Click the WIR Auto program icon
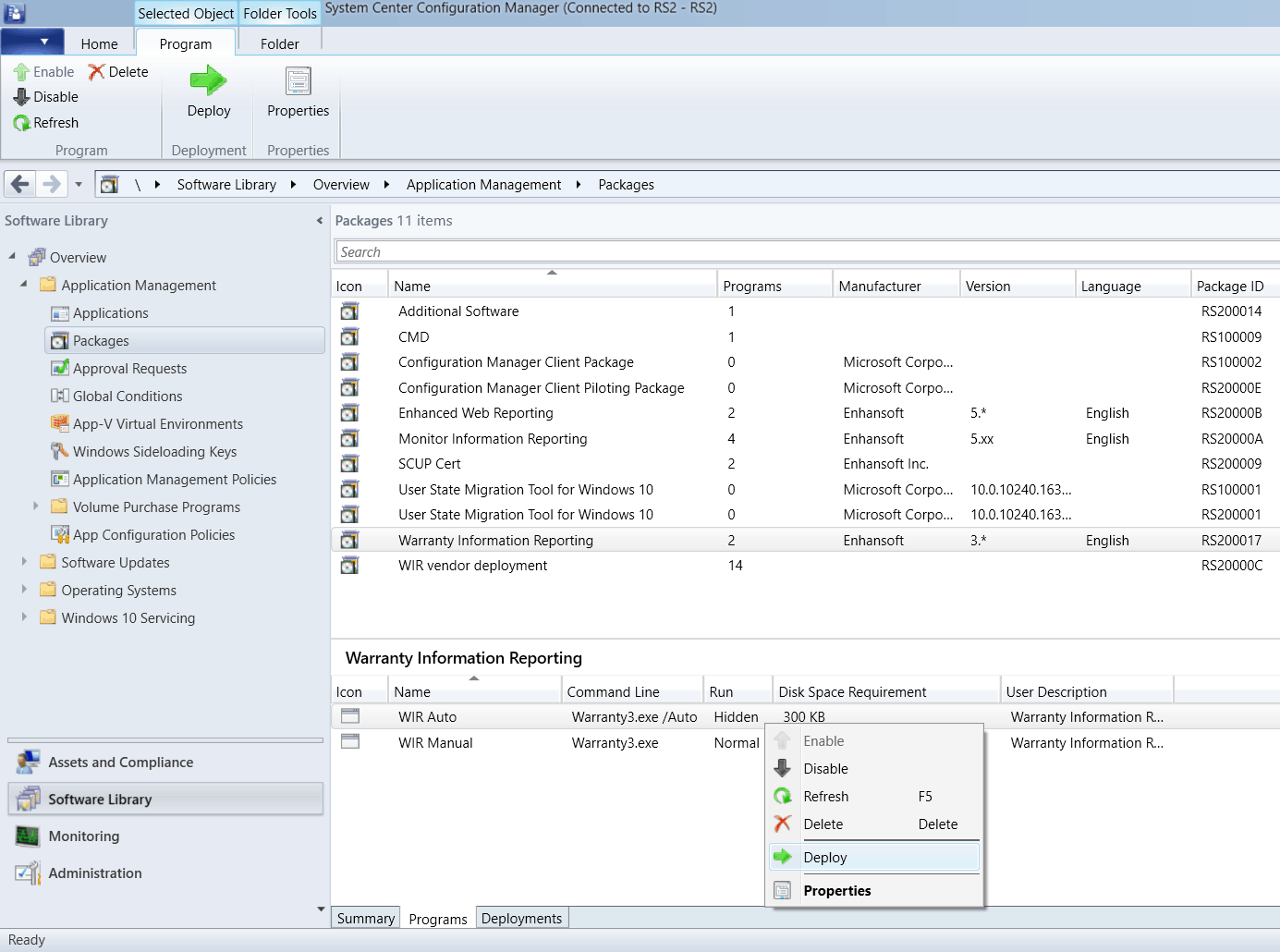 coord(350,716)
